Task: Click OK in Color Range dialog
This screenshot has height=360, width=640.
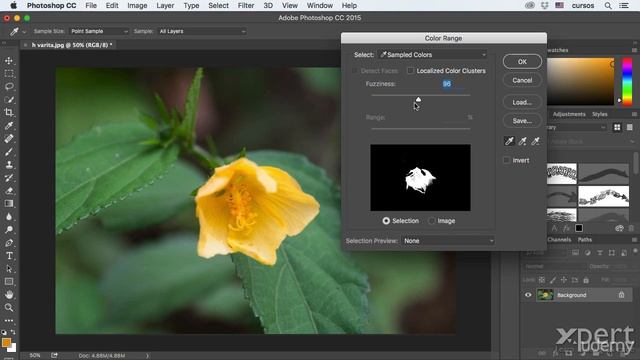Action: pos(522,62)
